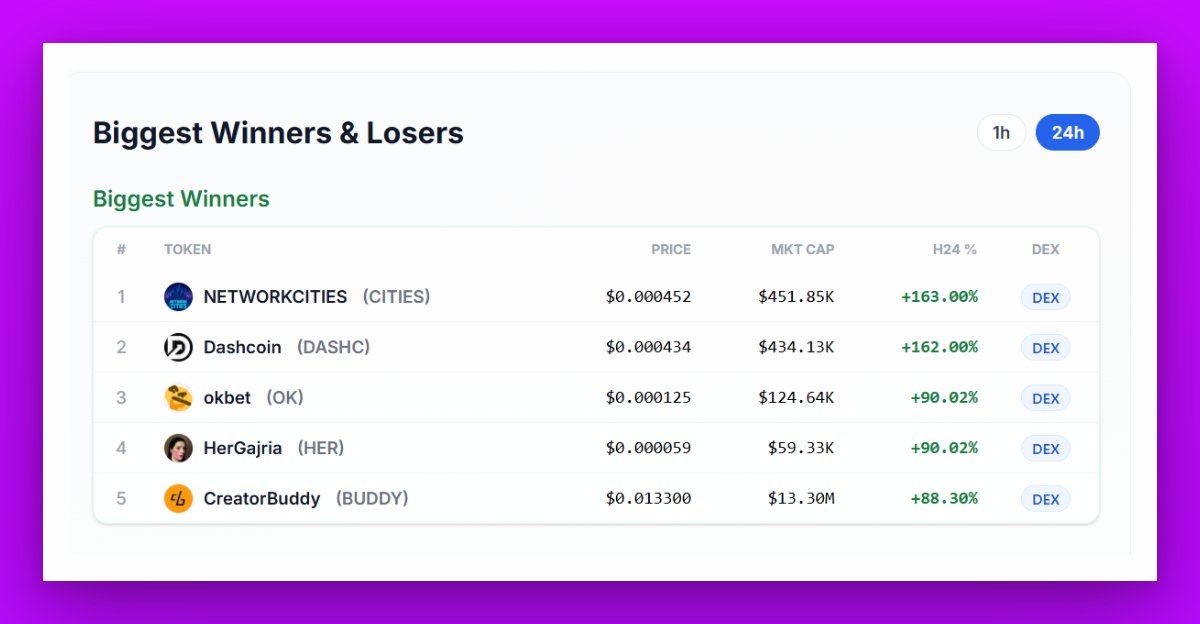
Task: Open DEX badge for NETWORKCITIES row
Action: pyautogui.click(x=1045, y=297)
